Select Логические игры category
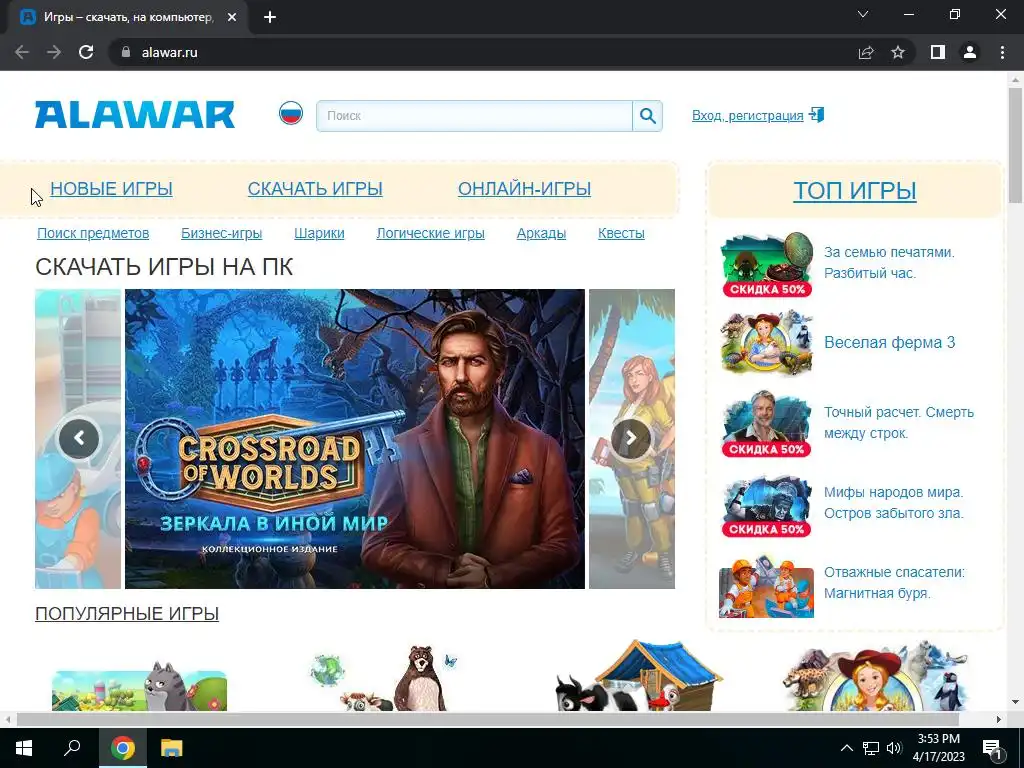This screenshot has height=768, width=1024. tap(430, 233)
